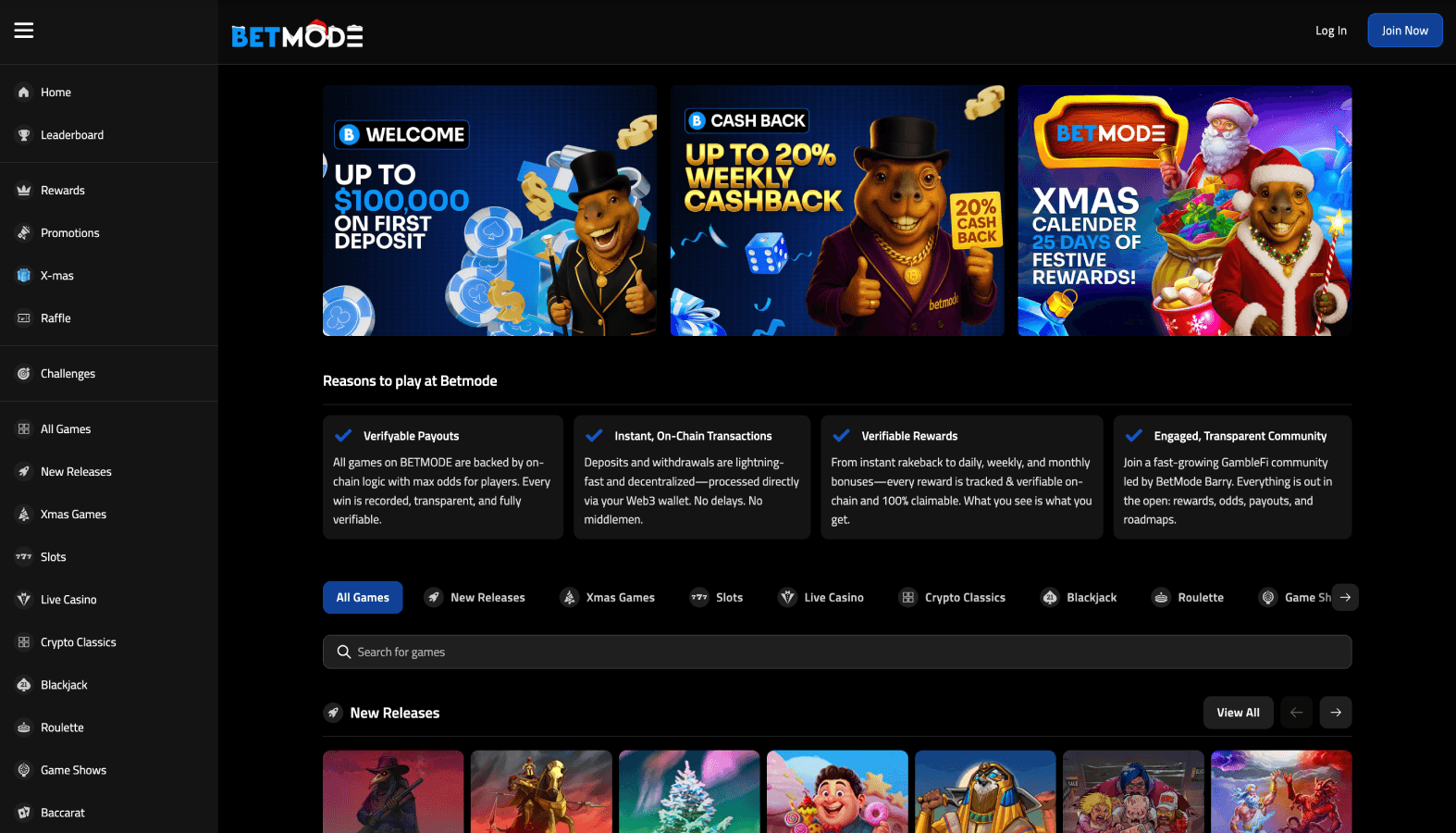Click the Join Now button
The width and height of the screenshot is (1456, 833).
point(1405,31)
